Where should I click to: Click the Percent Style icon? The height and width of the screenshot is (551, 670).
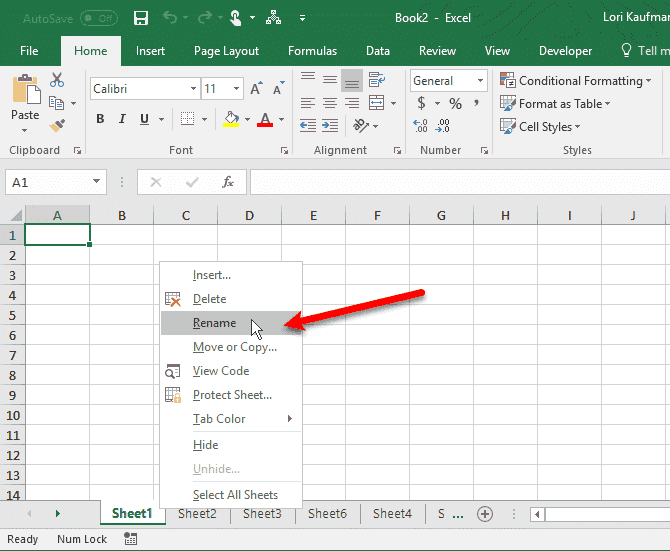(x=455, y=103)
